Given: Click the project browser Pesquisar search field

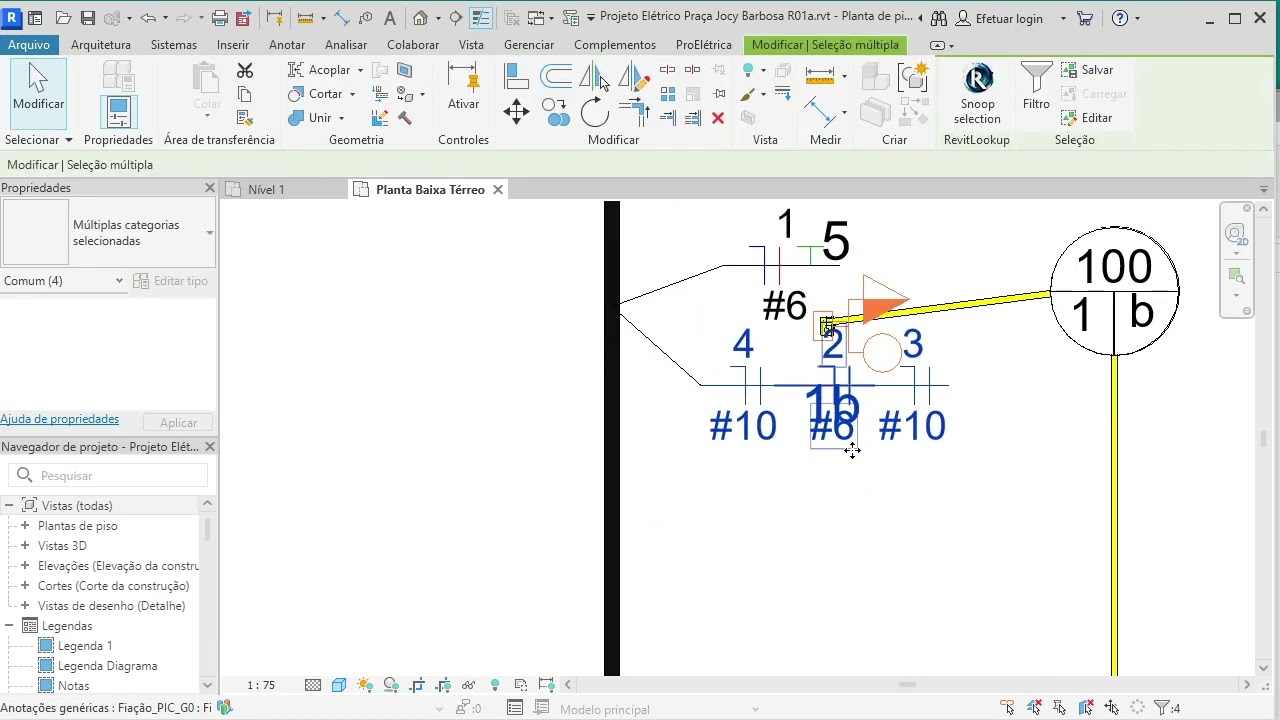Looking at the screenshot, I should click(x=108, y=475).
